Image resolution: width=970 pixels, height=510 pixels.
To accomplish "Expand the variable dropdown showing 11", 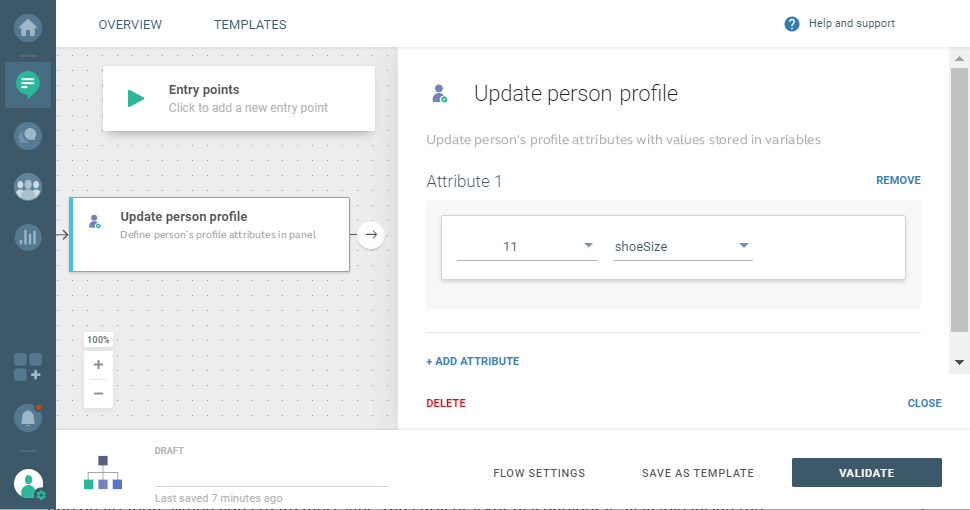I will [x=589, y=246].
